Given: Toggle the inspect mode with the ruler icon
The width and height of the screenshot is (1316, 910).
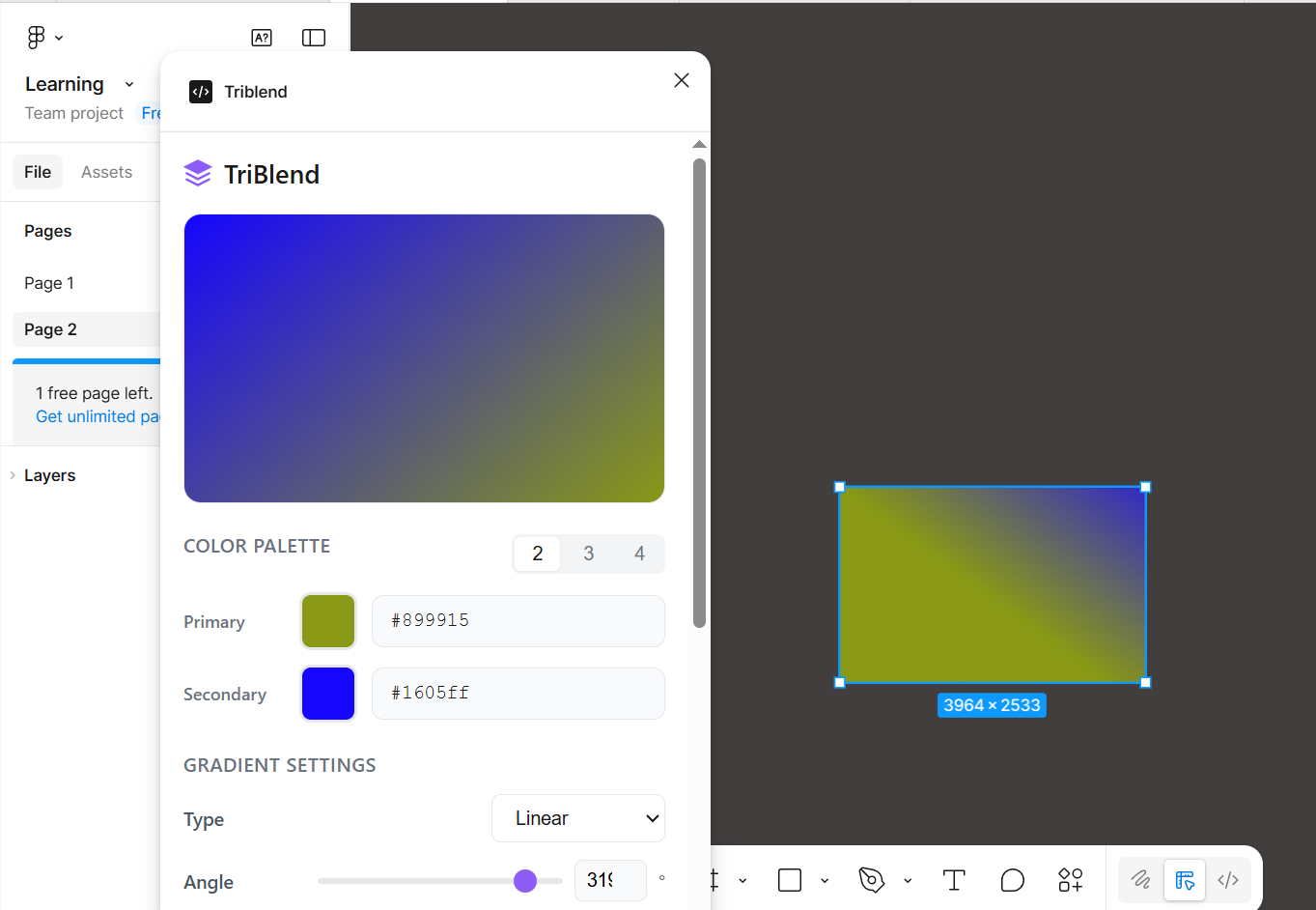Looking at the screenshot, I should point(1185,880).
